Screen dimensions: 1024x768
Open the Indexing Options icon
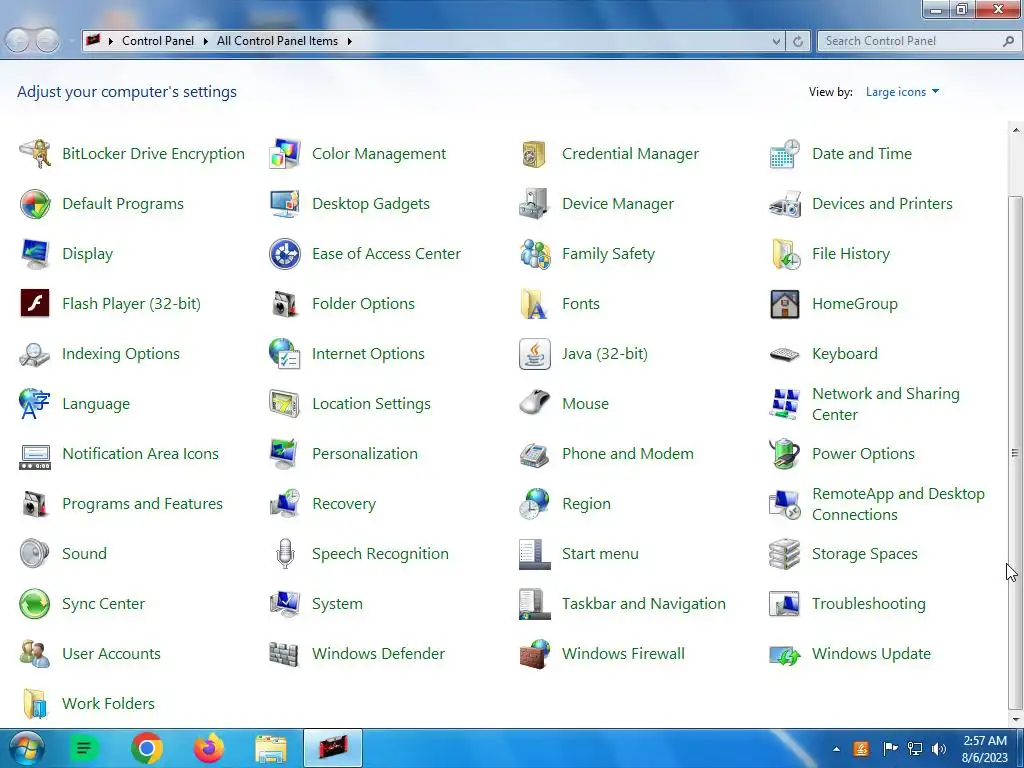[35, 354]
